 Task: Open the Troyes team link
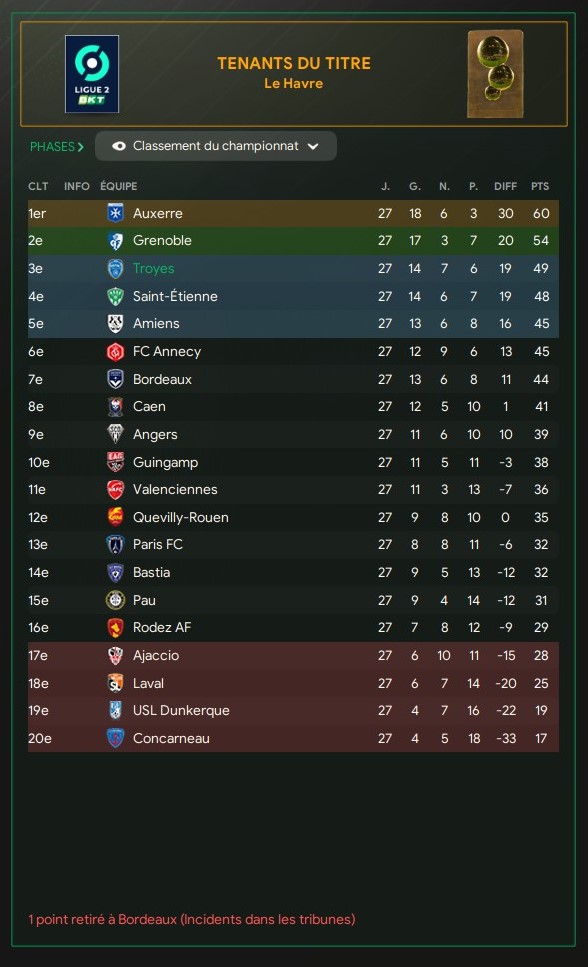pos(154,268)
